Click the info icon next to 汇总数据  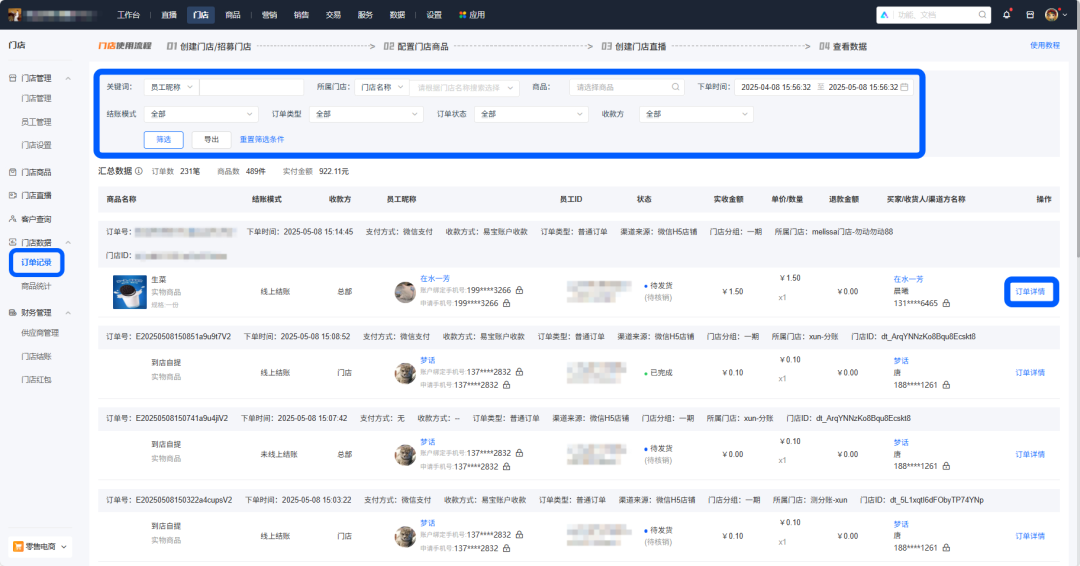click(x=138, y=171)
